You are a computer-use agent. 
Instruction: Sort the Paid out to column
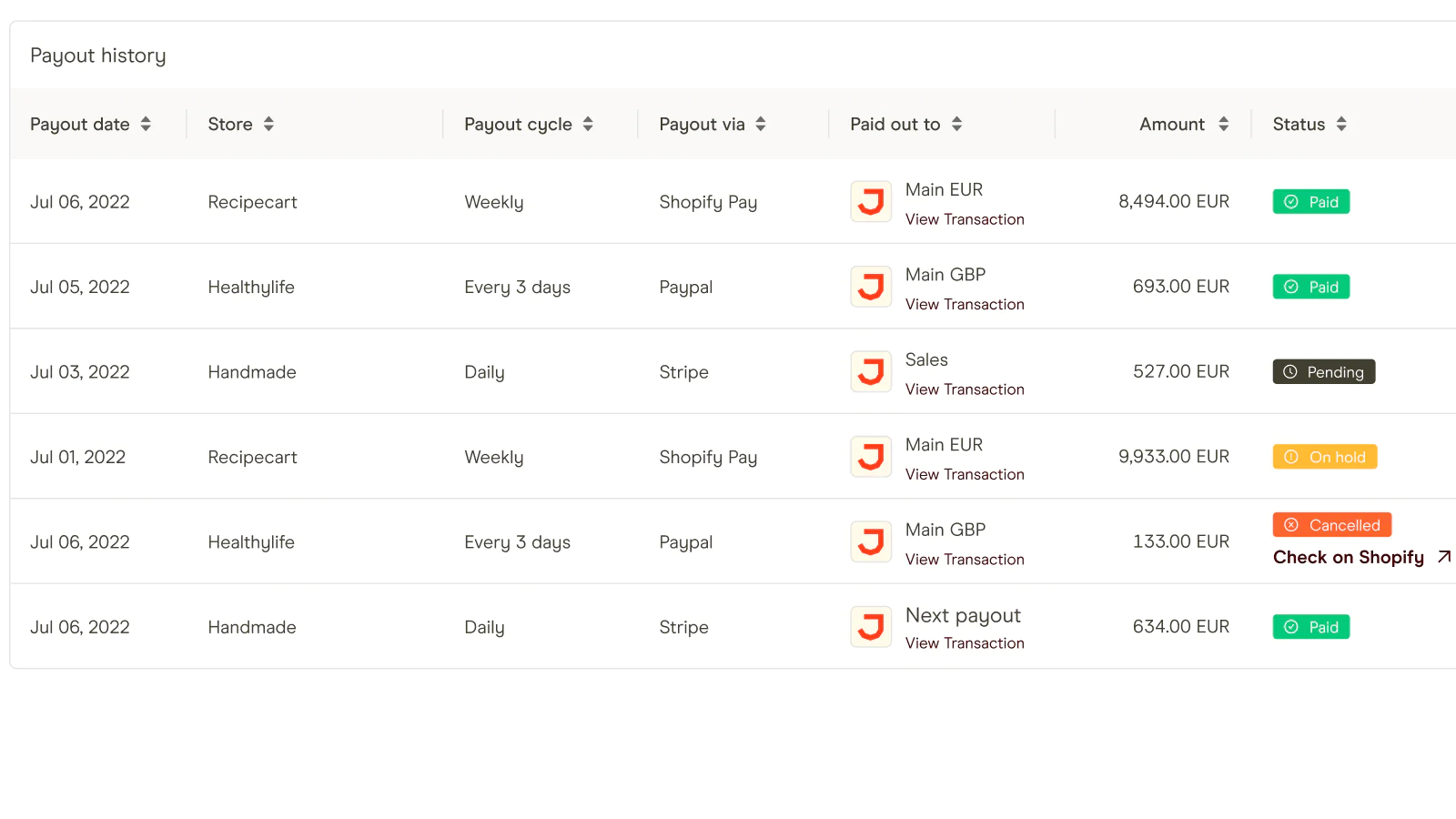coord(956,125)
